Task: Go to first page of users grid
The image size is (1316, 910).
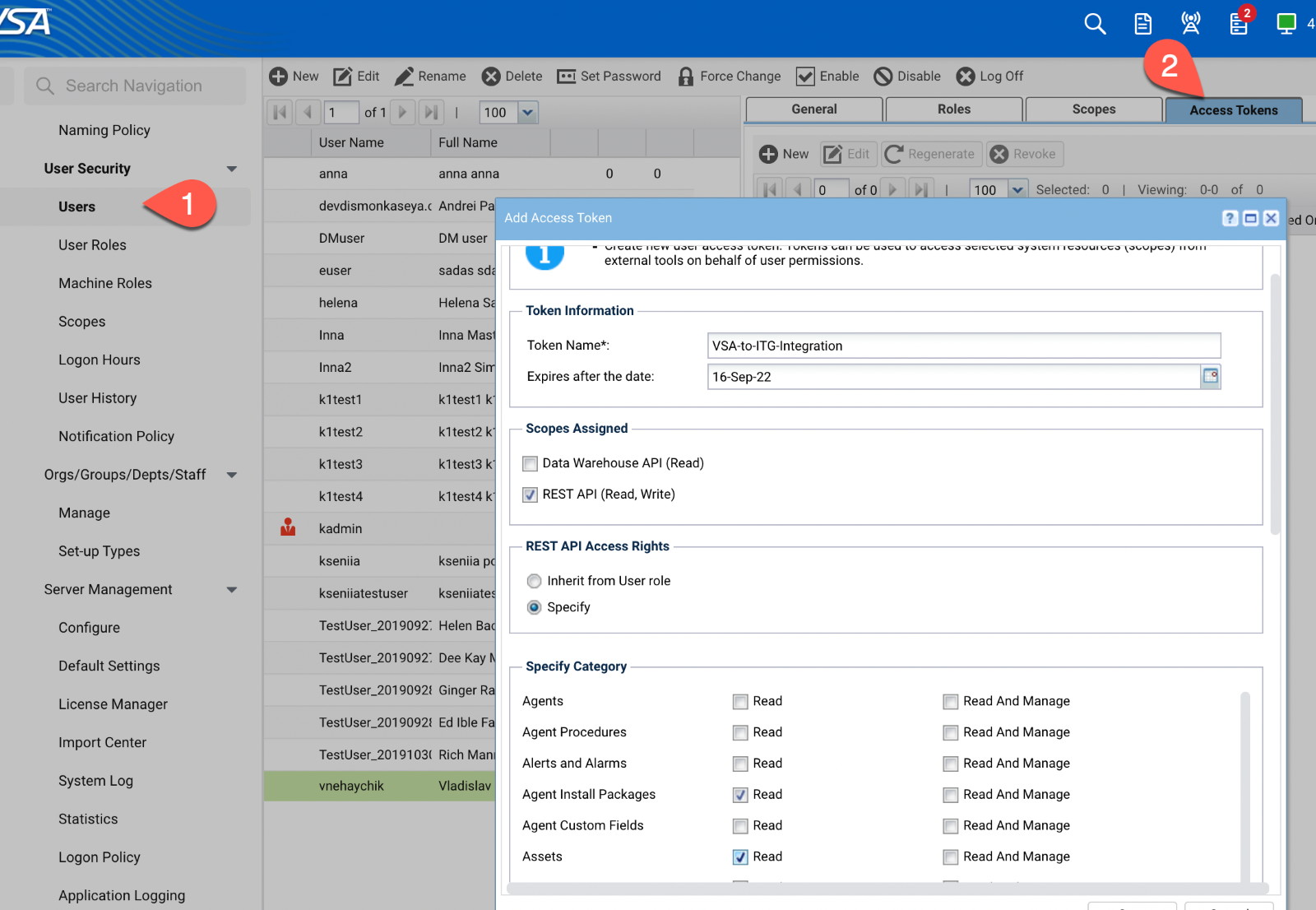Action: pyautogui.click(x=280, y=113)
